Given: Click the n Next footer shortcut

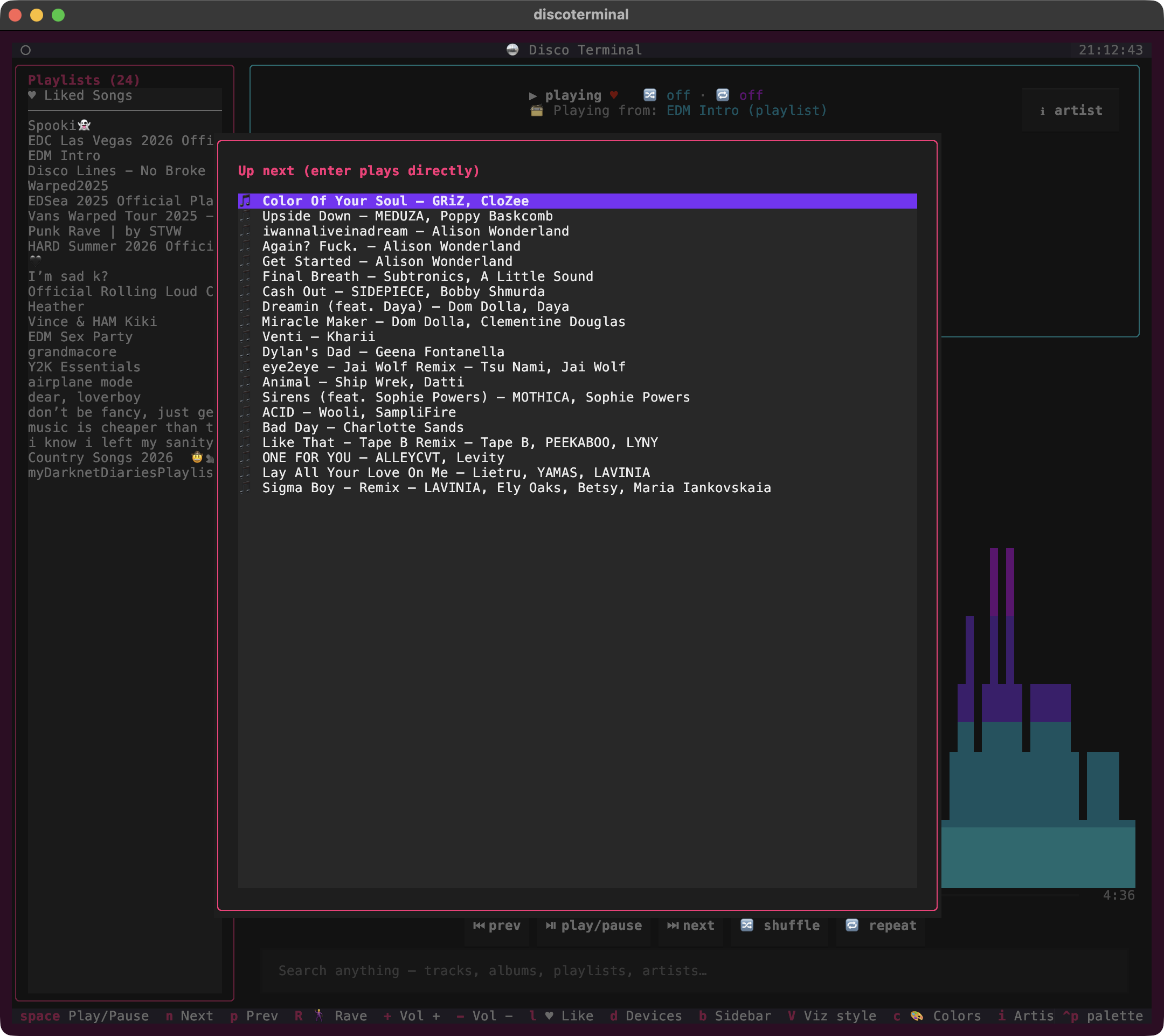Looking at the screenshot, I should point(189,1016).
